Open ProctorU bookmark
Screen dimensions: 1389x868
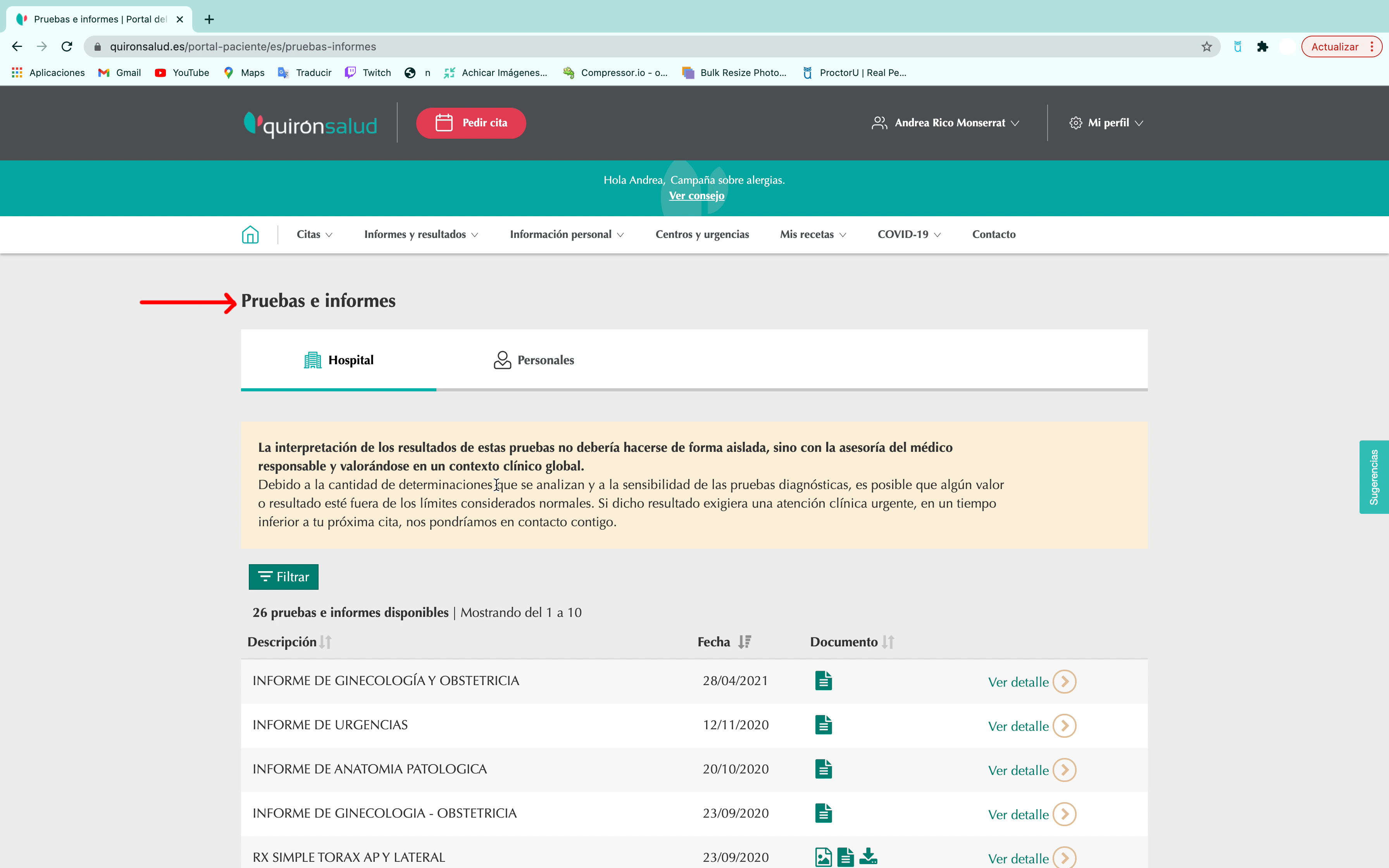[854, 73]
